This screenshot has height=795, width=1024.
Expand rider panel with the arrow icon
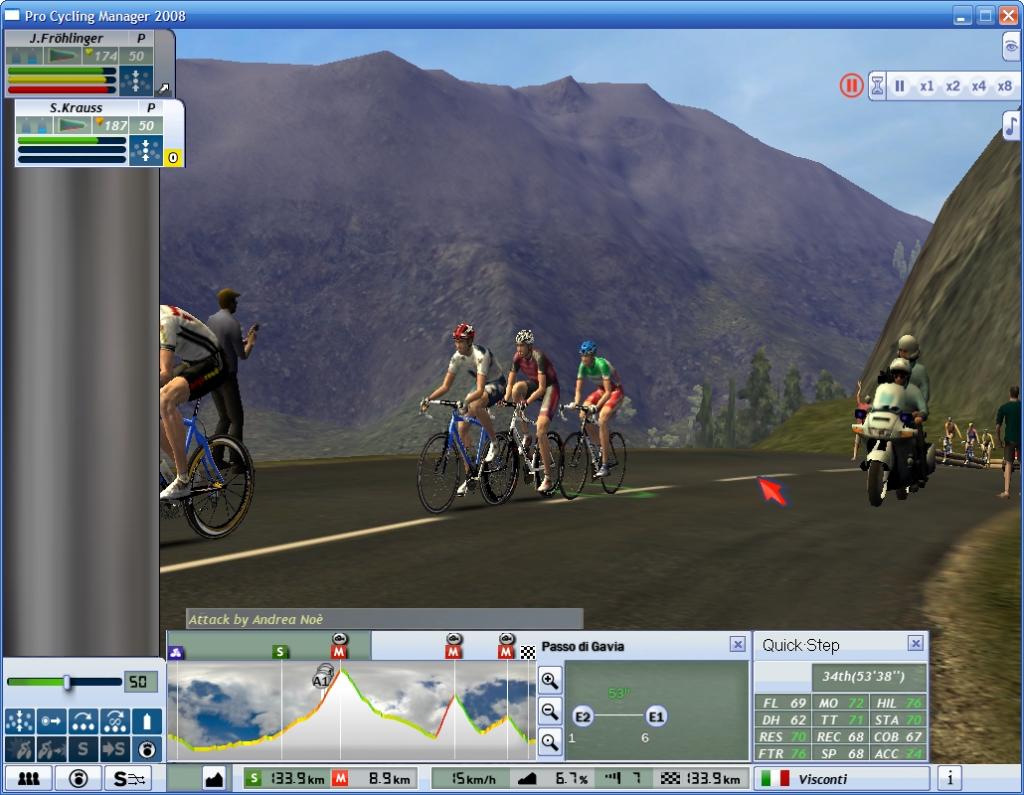click(164, 89)
